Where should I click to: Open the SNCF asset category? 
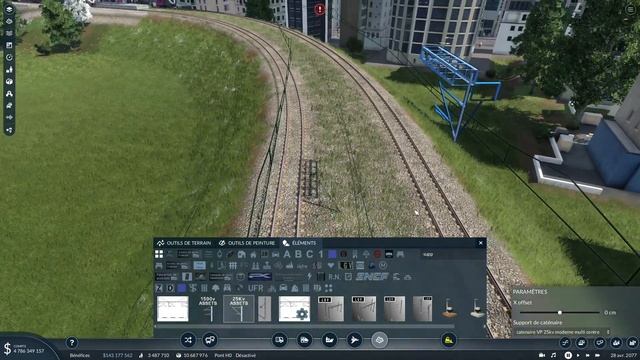click(x=372, y=277)
